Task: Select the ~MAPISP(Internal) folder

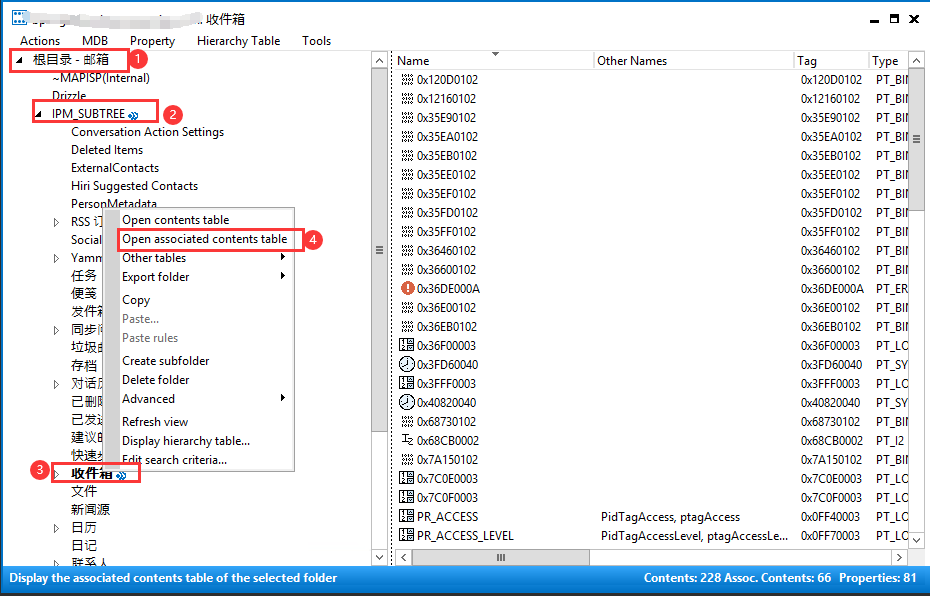Action: pos(101,78)
